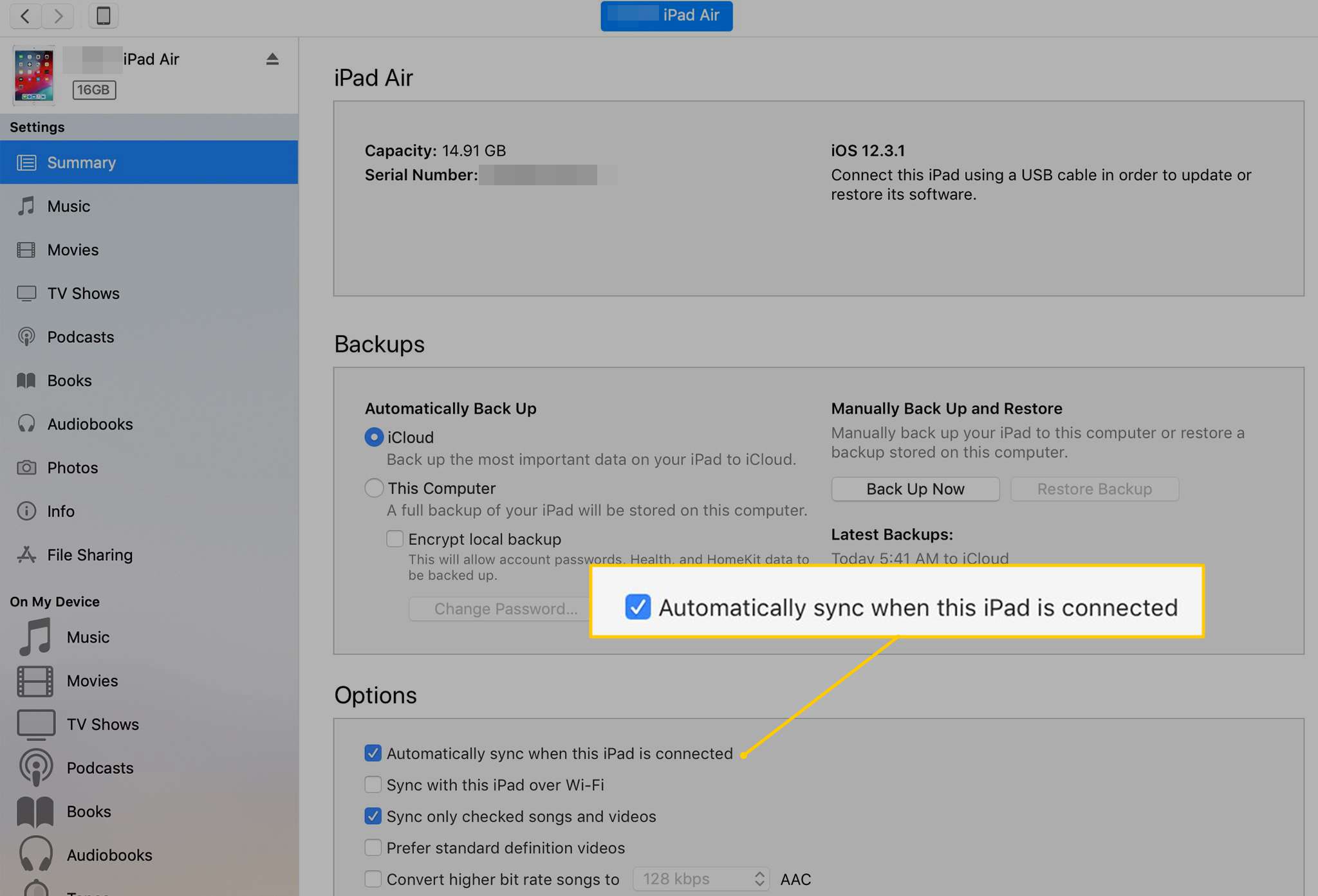Click the device icon in the toolbar
Screen dimensions: 1318x896
tap(103, 15)
